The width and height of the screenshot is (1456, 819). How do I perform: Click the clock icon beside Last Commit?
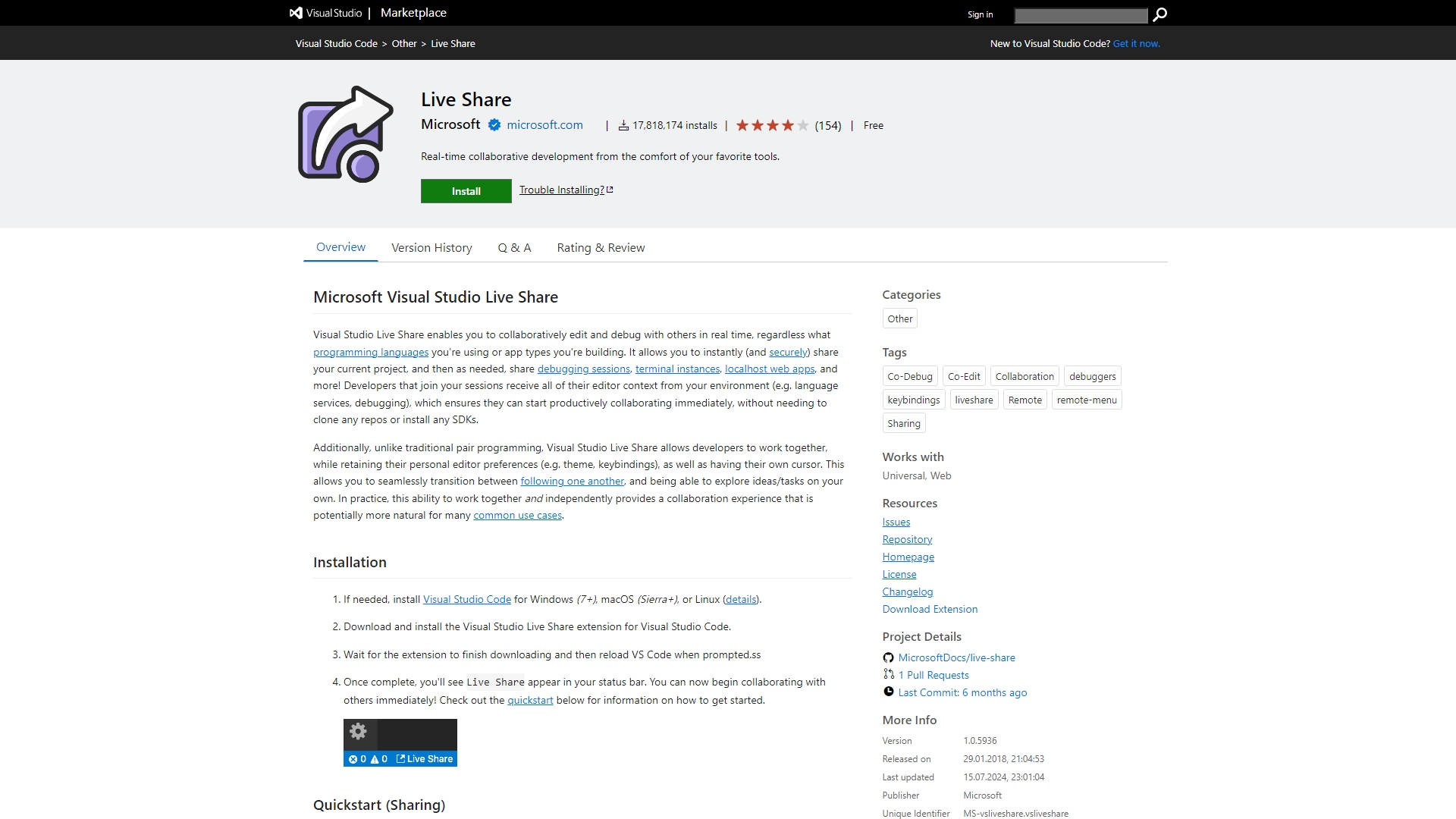pyautogui.click(x=888, y=692)
